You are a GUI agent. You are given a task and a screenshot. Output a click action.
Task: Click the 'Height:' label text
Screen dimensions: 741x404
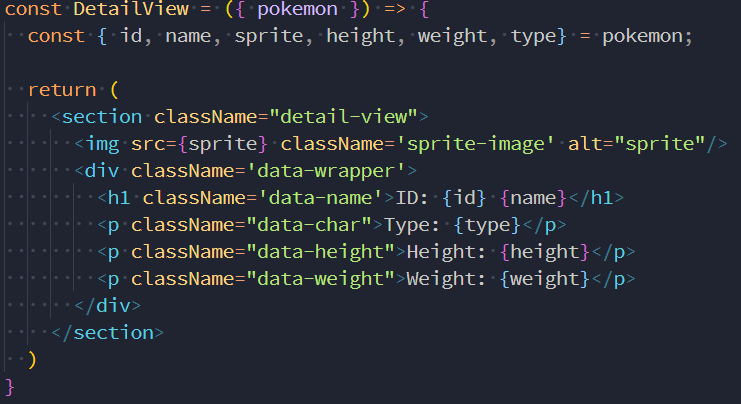click(446, 252)
